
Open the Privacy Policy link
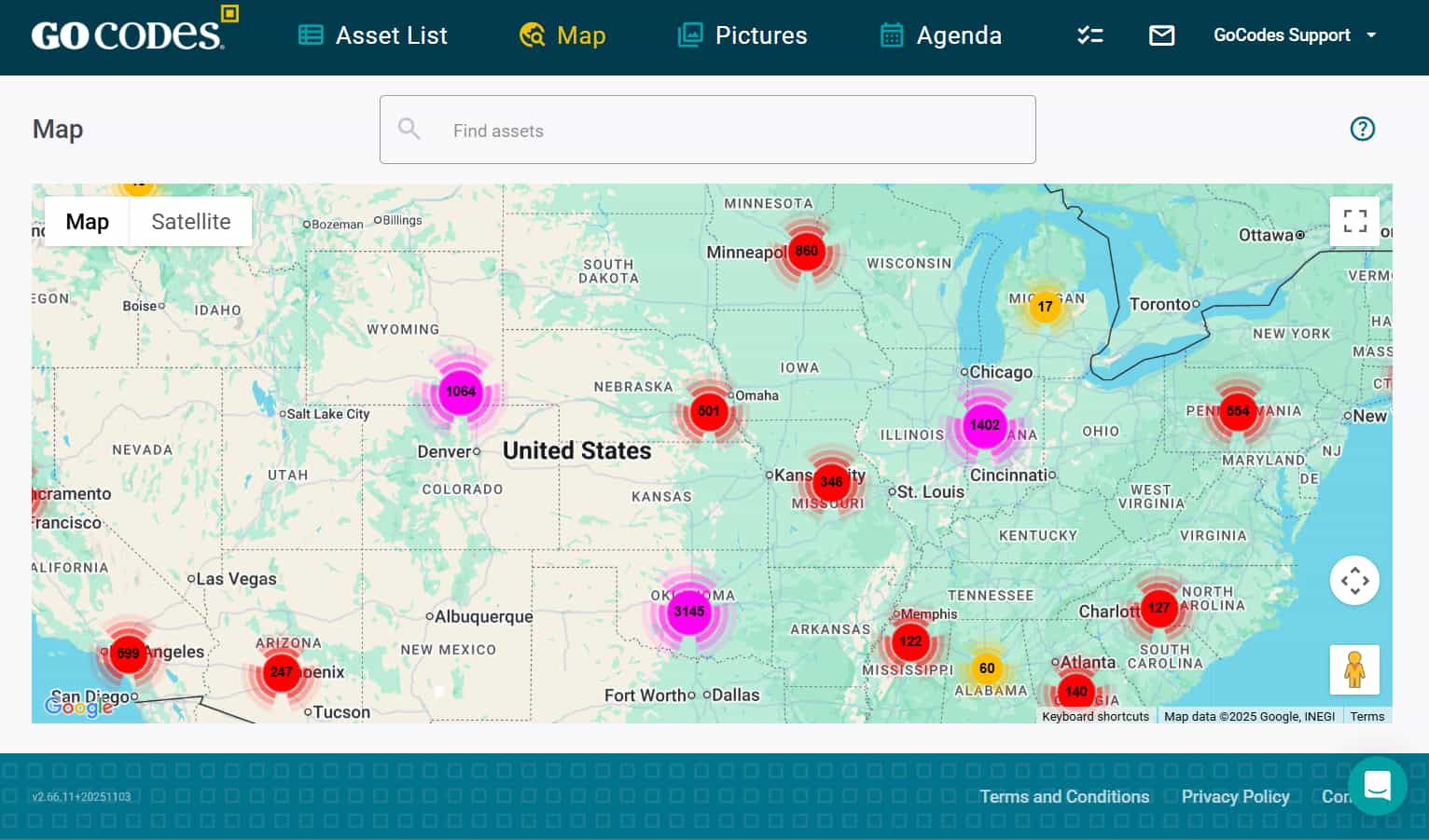(x=1235, y=796)
